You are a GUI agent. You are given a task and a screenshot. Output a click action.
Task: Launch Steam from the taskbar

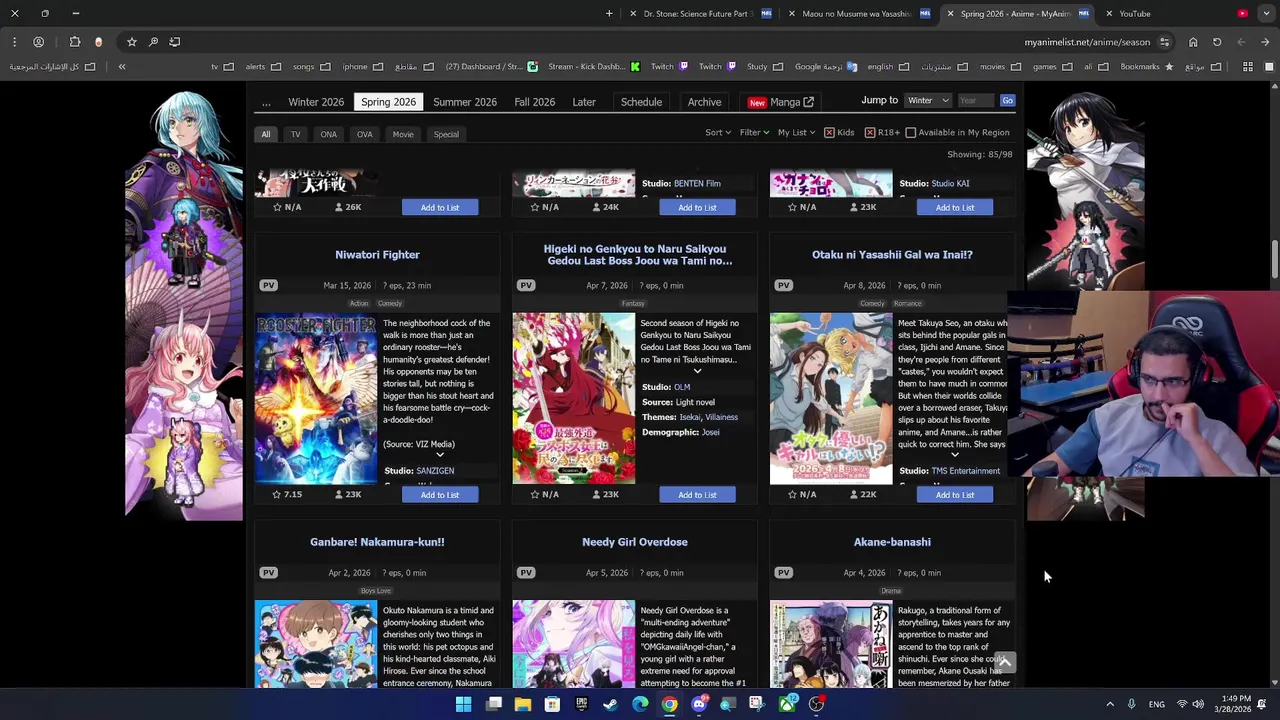coord(611,704)
